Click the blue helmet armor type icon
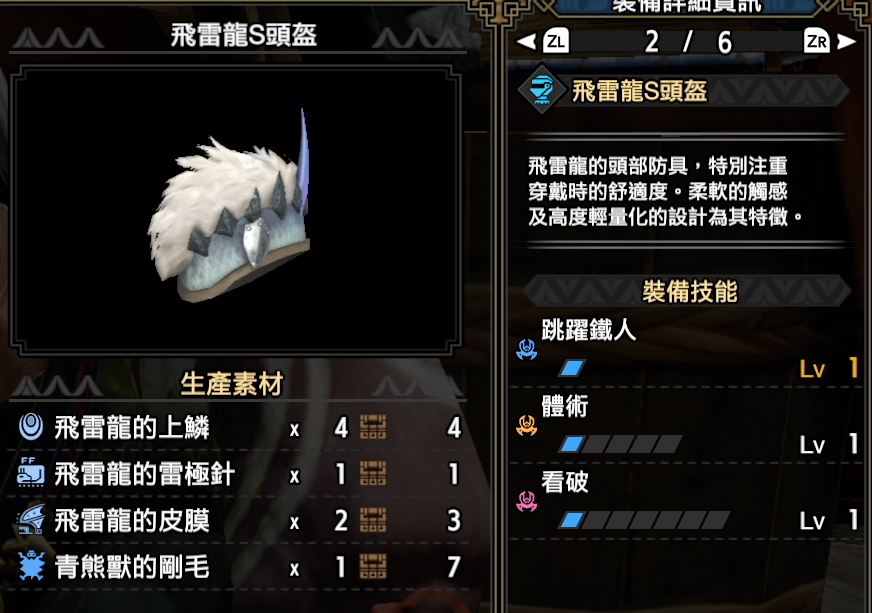This screenshot has width=872, height=613. click(x=542, y=90)
